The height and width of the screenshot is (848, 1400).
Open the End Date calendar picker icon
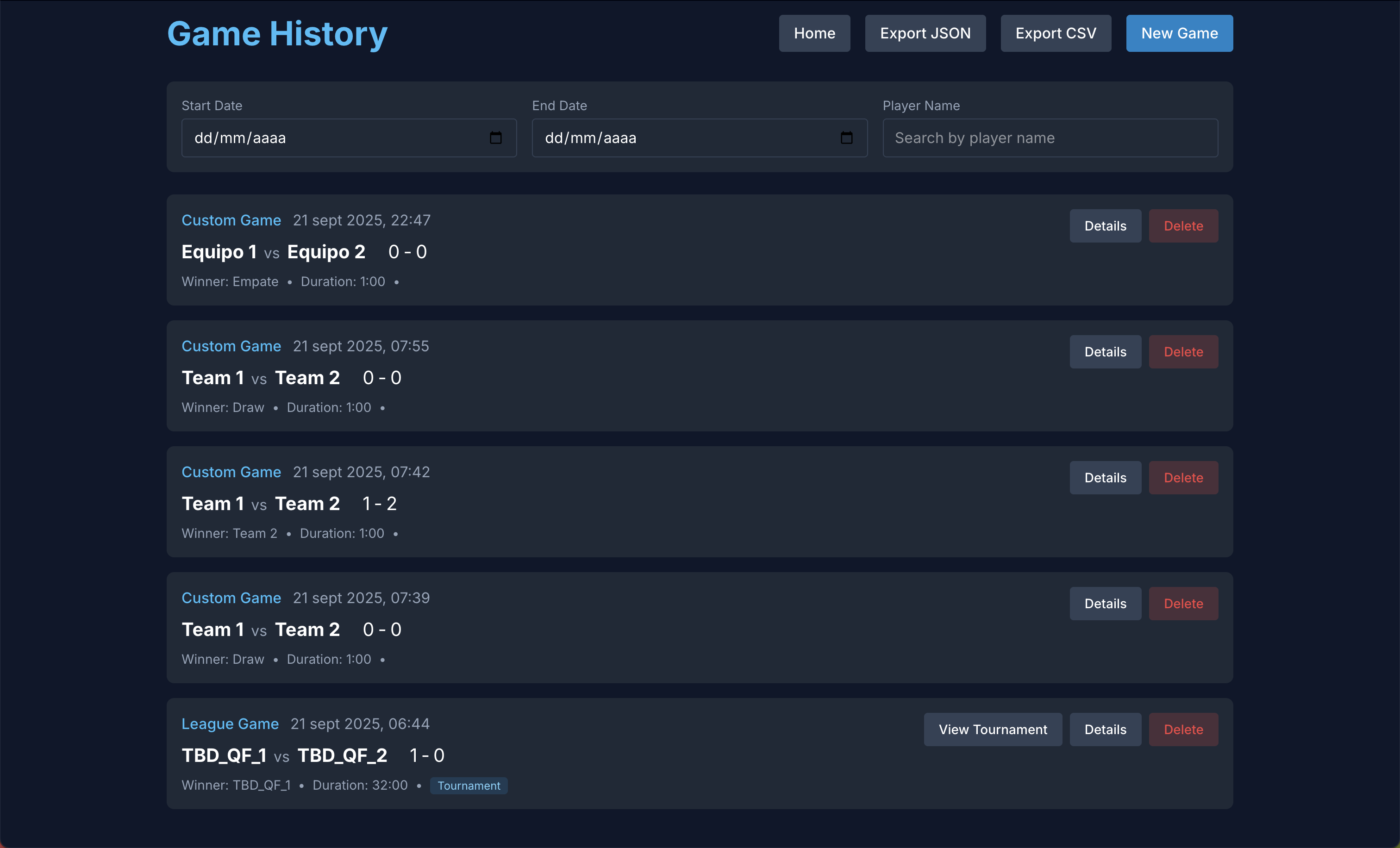846,137
